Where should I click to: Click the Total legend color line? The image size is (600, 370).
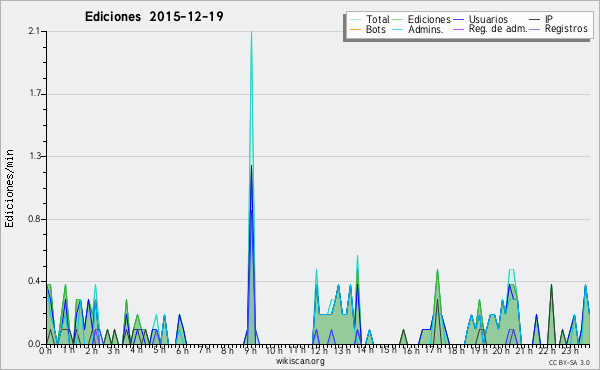tap(355, 20)
